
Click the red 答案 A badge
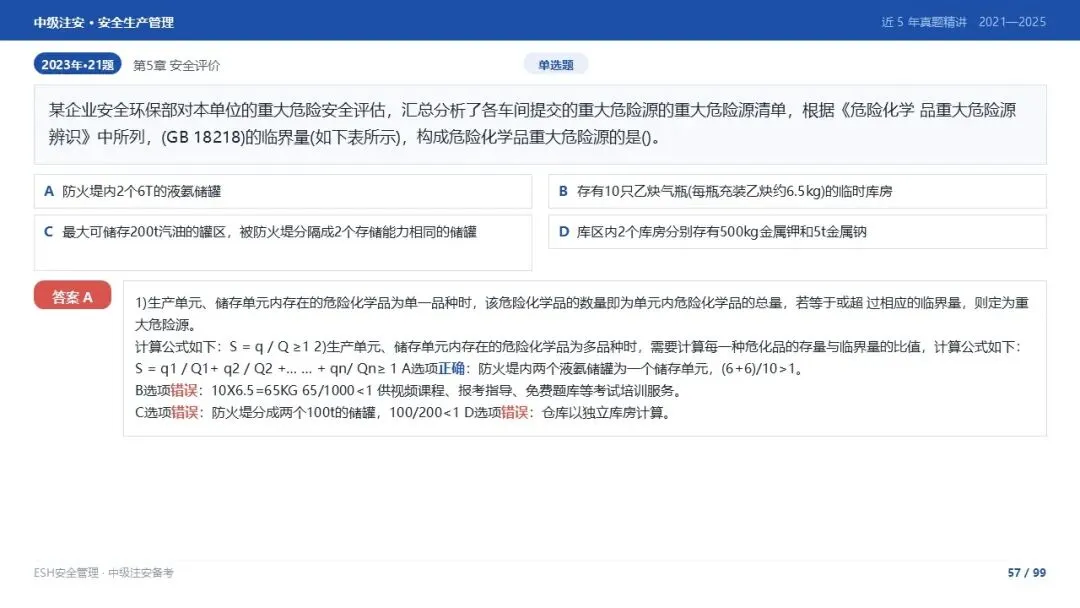tap(72, 295)
